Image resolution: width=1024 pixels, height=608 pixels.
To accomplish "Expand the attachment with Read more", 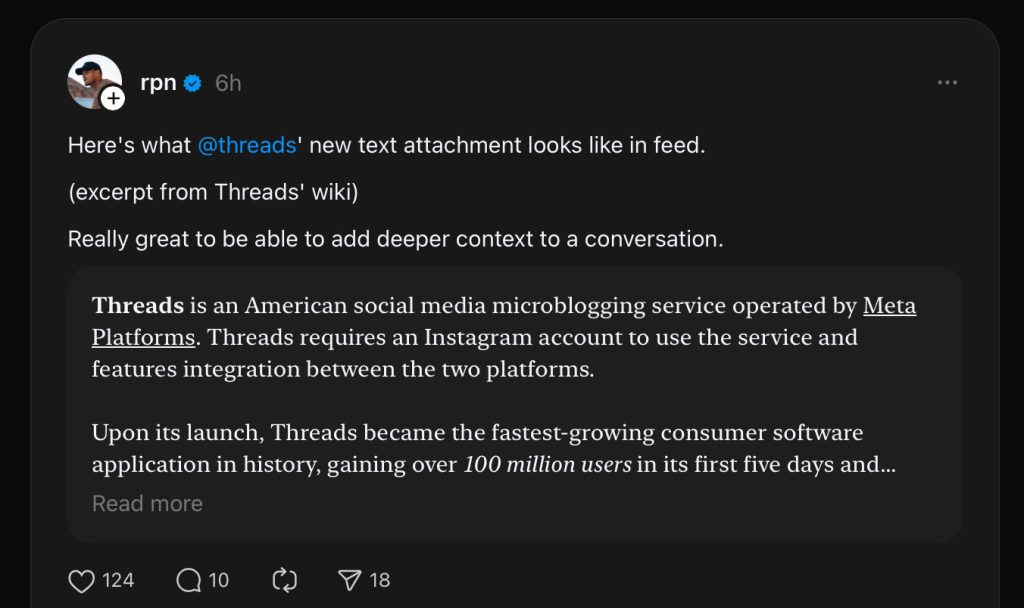I will click(x=147, y=504).
